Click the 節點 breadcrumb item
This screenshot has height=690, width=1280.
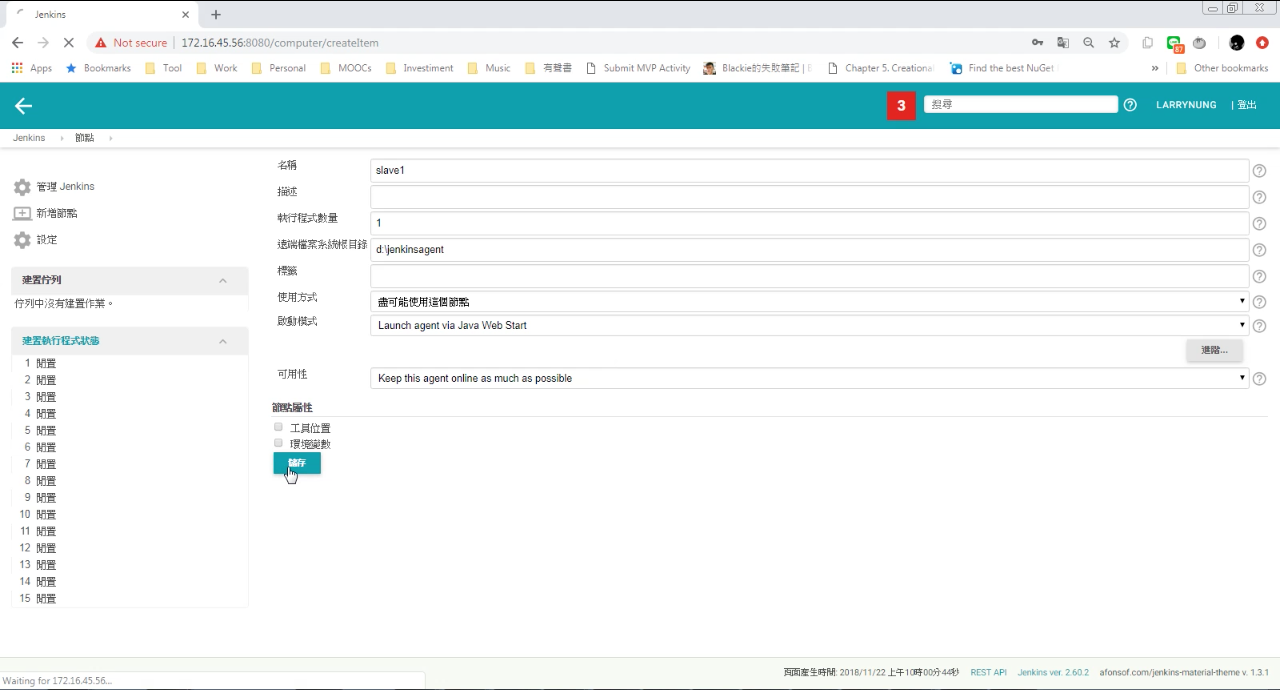84,138
